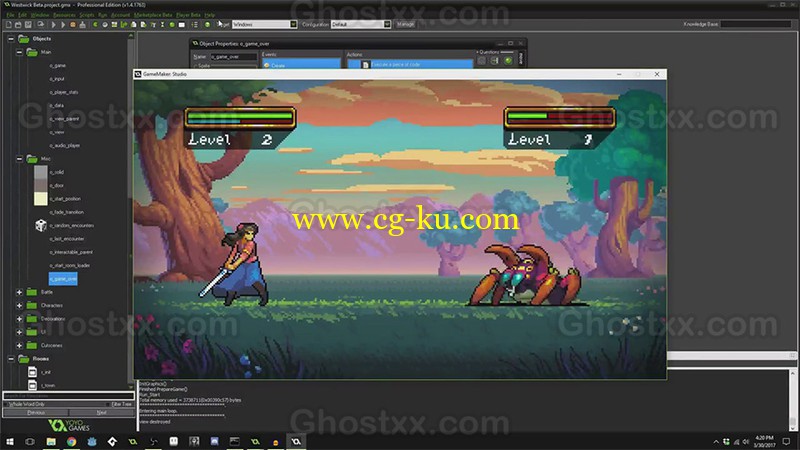Click the resource search input field
800x450 pixels.
tap(68, 396)
